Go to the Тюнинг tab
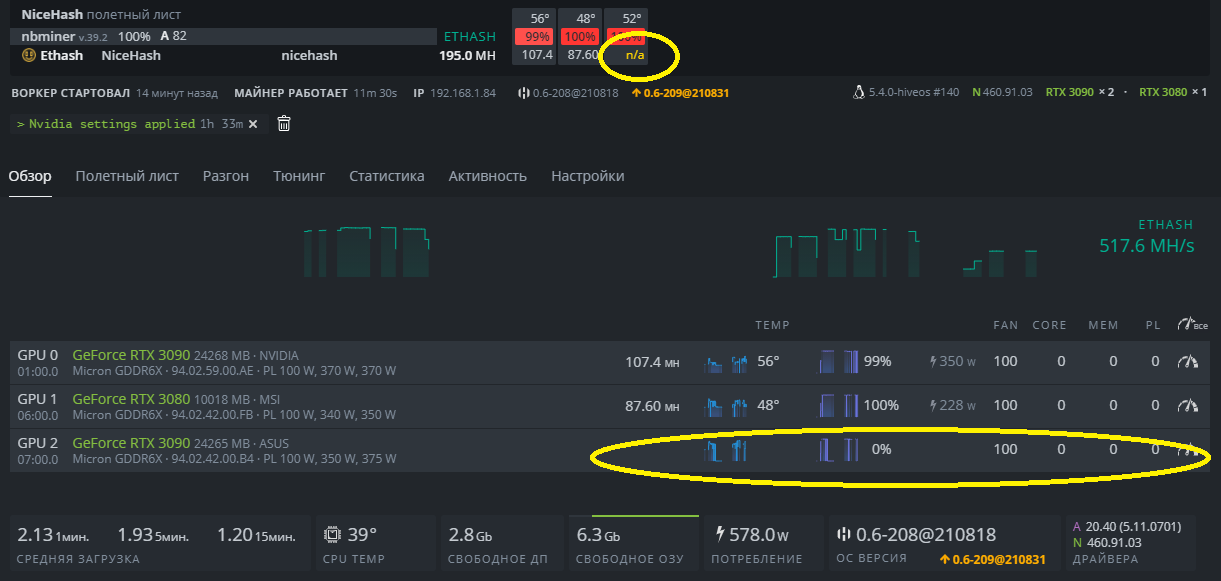This screenshot has width=1221, height=581. [x=299, y=176]
